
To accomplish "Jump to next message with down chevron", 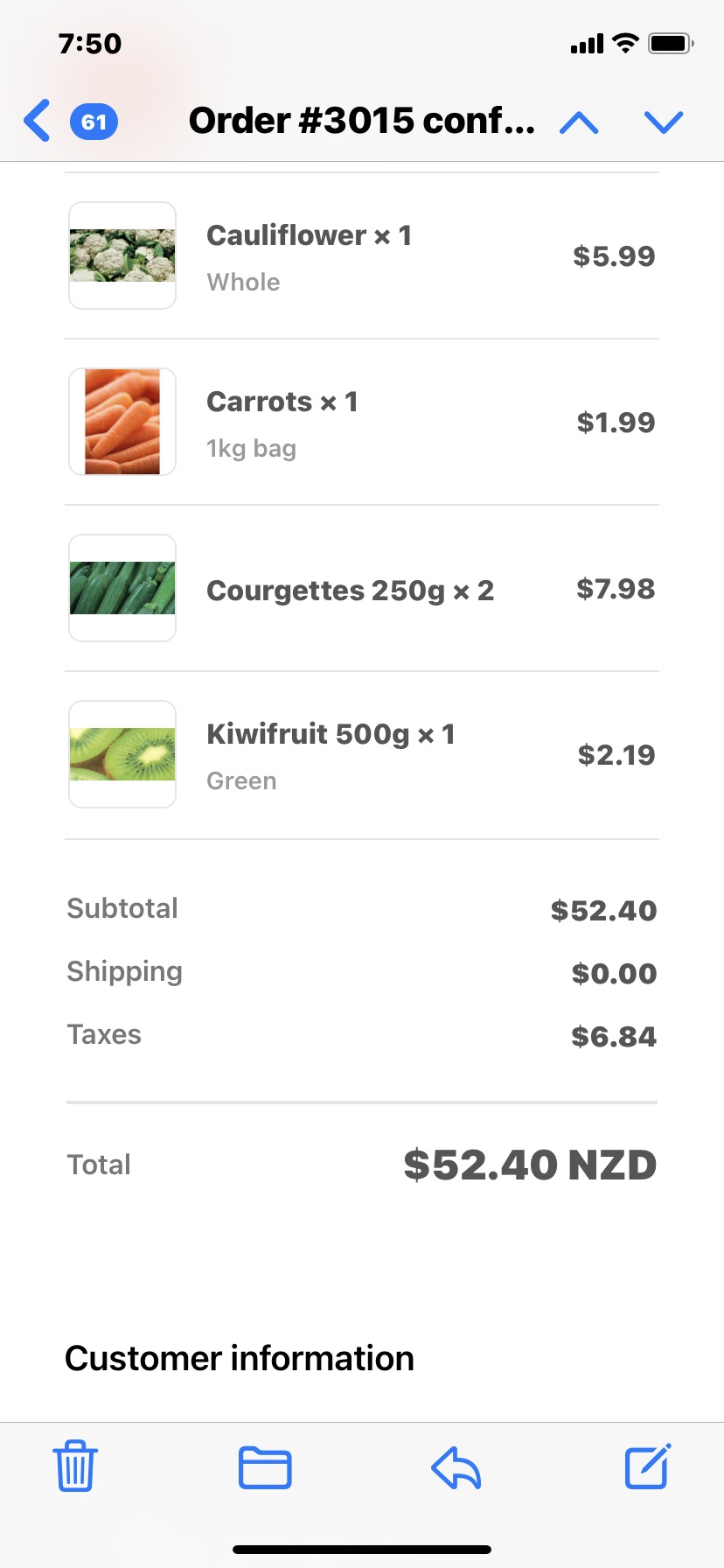I will click(x=663, y=122).
